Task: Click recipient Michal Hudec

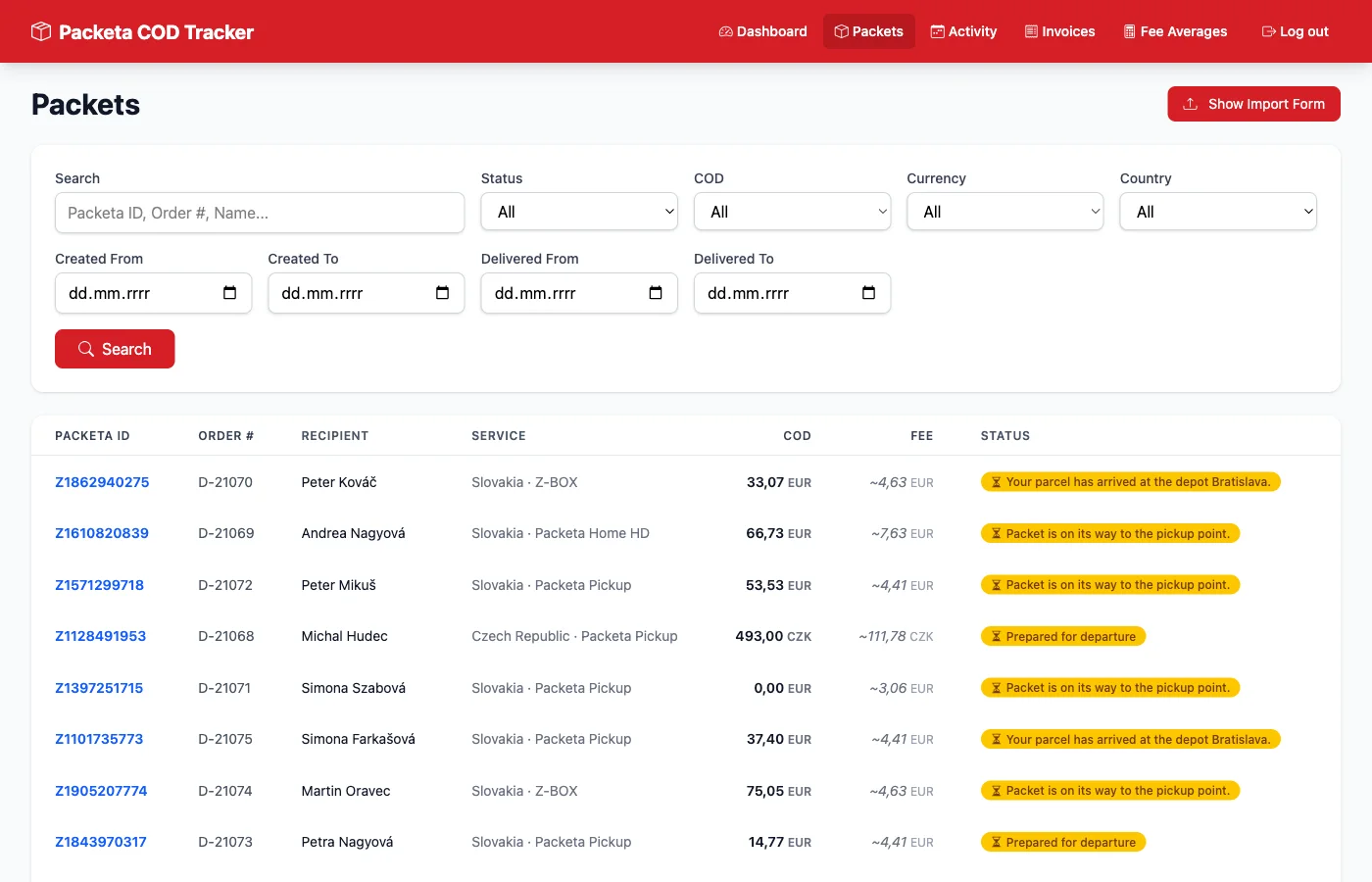Action: (344, 636)
